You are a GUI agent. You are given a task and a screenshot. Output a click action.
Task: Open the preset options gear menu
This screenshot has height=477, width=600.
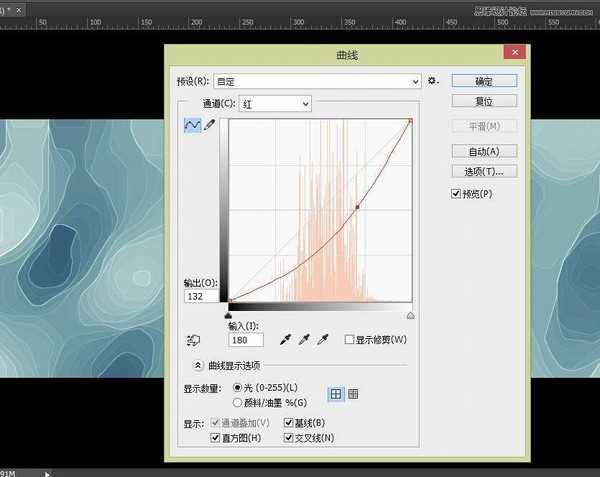click(432, 81)
